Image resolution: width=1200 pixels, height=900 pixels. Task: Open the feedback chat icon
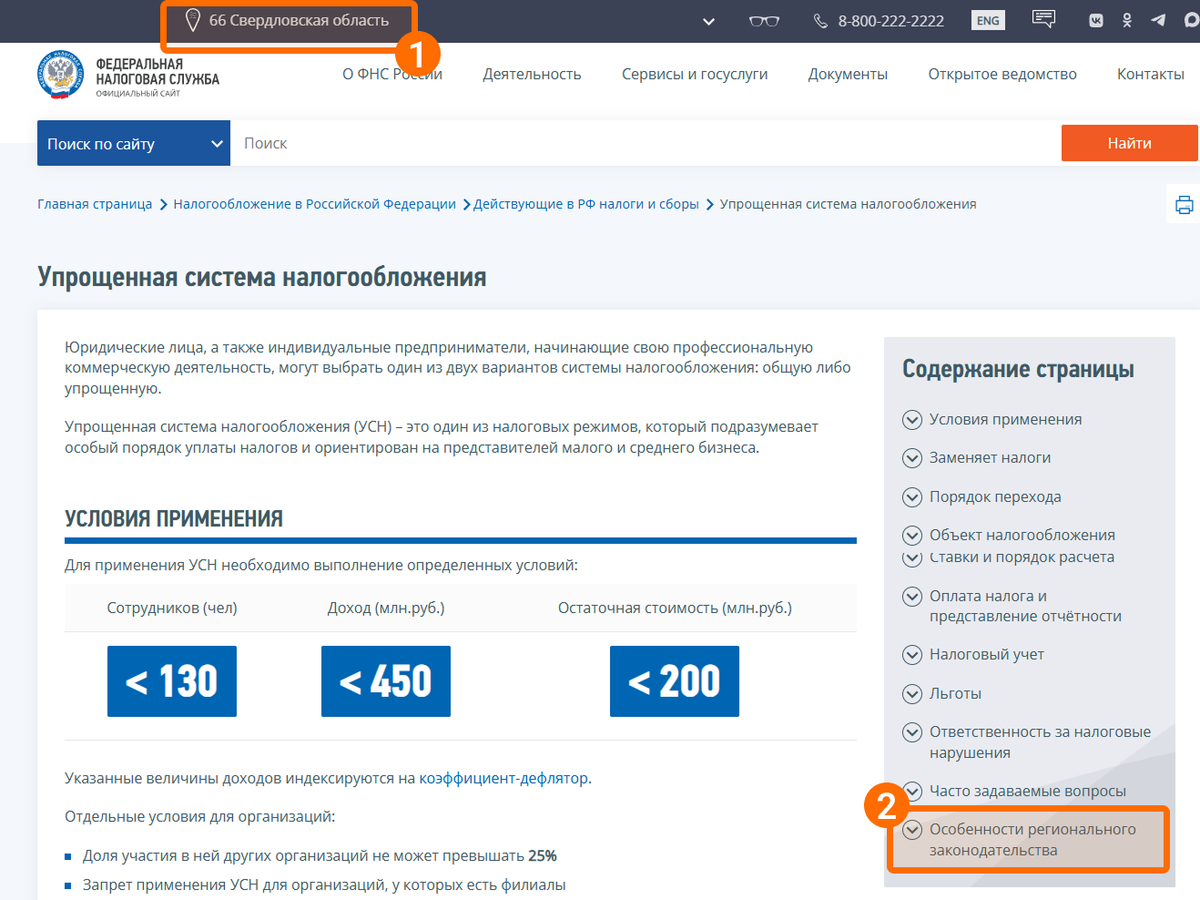pos(1043,19)
